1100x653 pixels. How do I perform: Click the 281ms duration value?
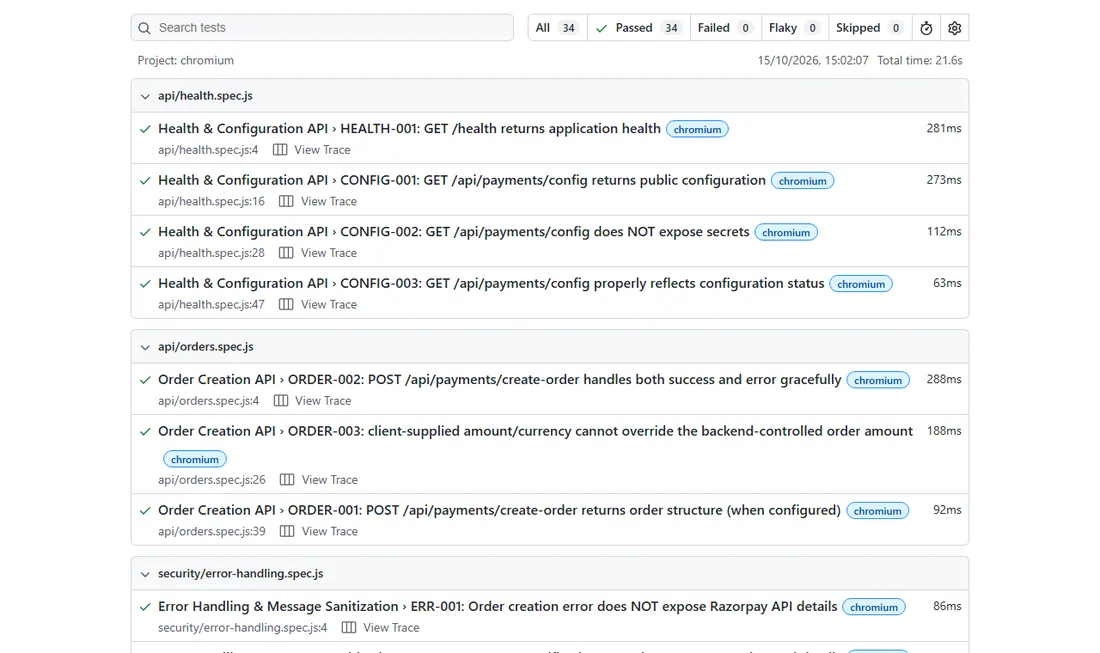(944, 128)
